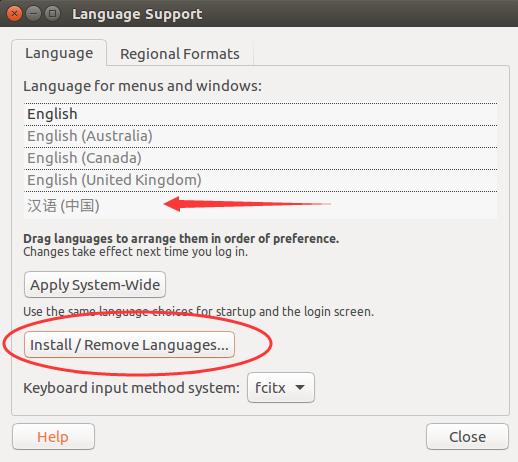Screen dimensions: 518x462
Task: Click the "Language for menus and windows" label
Action: pos(142,86)
